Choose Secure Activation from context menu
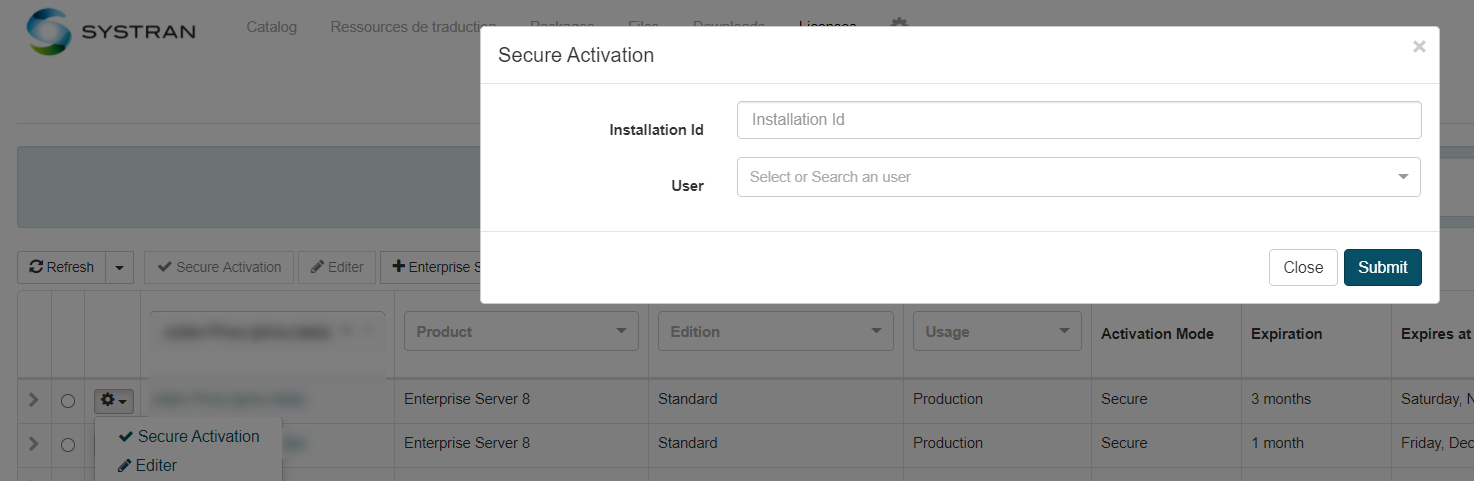This screenshot has height=481, width=1474. click(189, 436)
